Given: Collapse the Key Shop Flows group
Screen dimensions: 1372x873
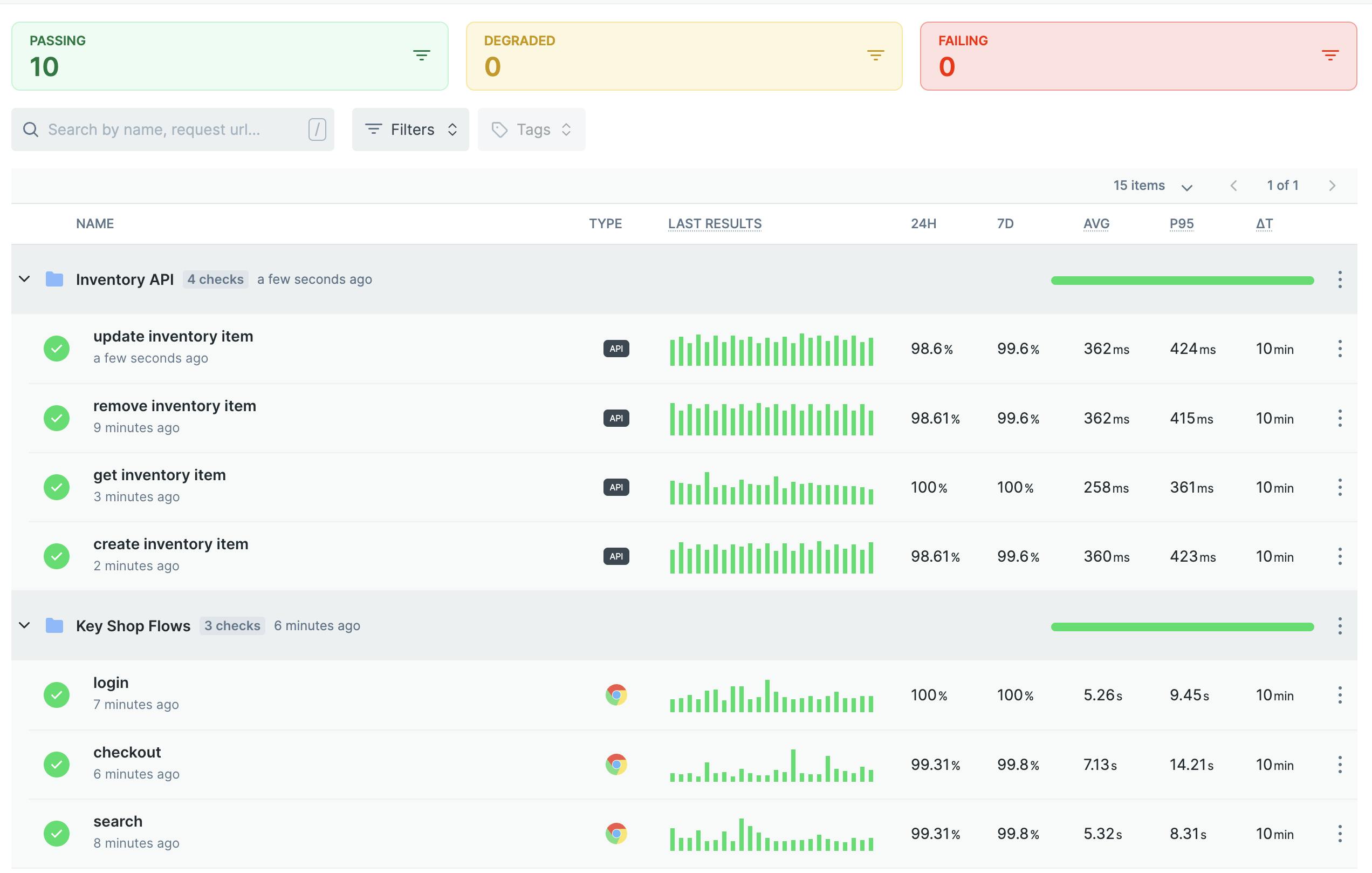Looking at the screenshot, I should [24, 625].
